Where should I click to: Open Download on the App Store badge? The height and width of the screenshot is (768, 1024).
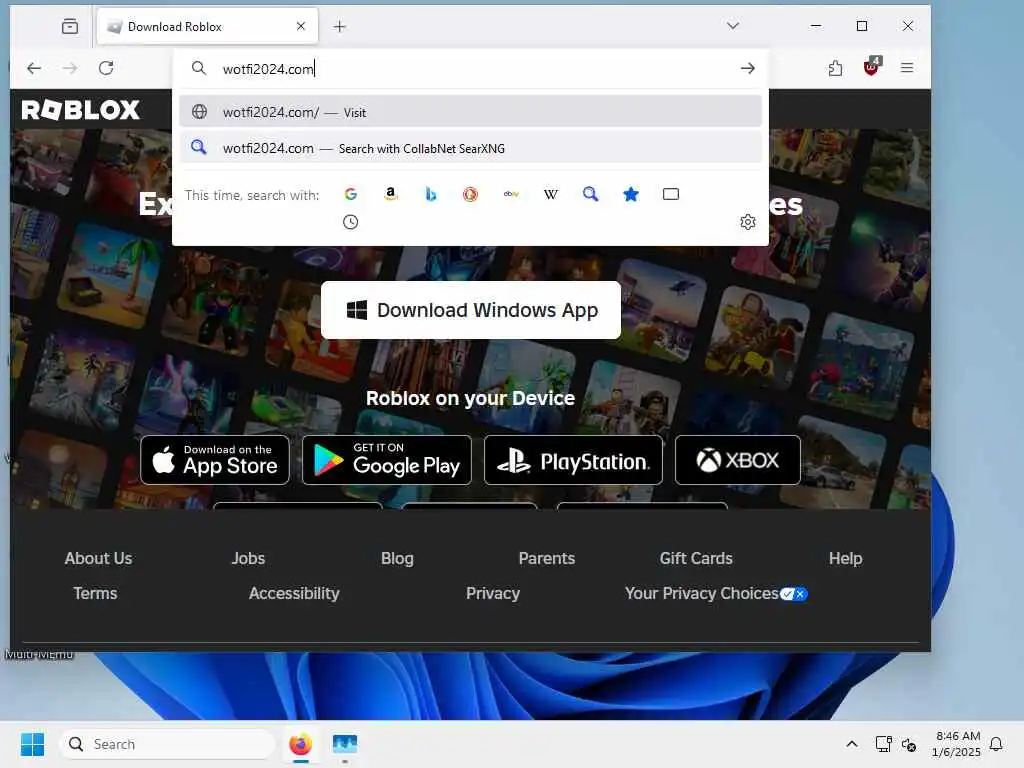coord(215,460)
